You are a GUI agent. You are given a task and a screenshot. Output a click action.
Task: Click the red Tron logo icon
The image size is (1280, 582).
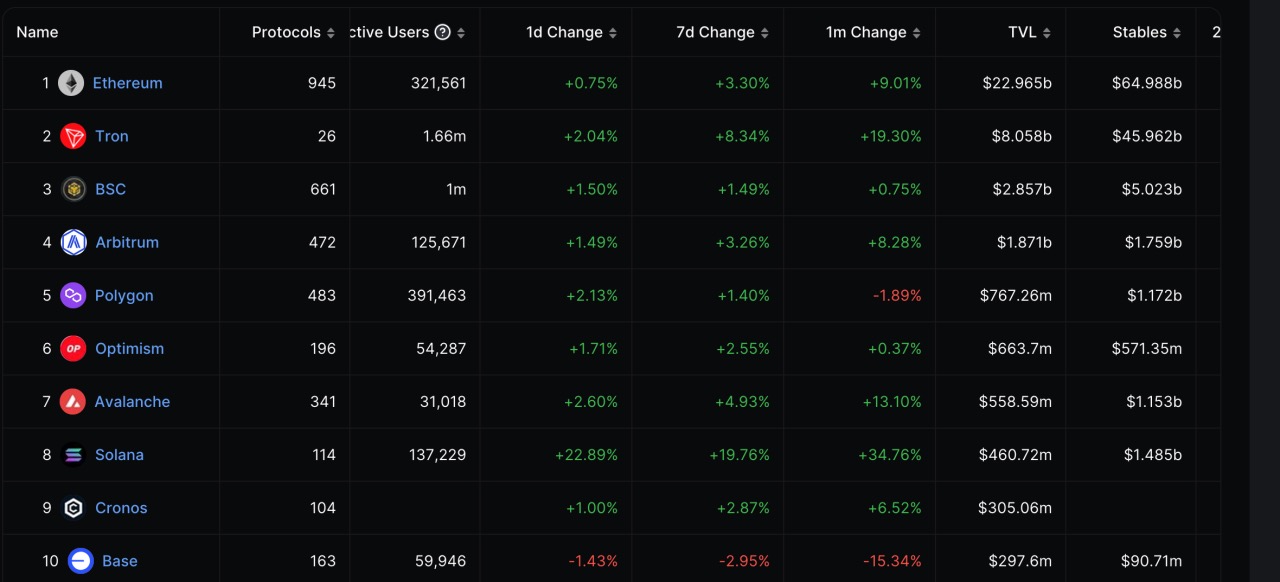[73, 136]
